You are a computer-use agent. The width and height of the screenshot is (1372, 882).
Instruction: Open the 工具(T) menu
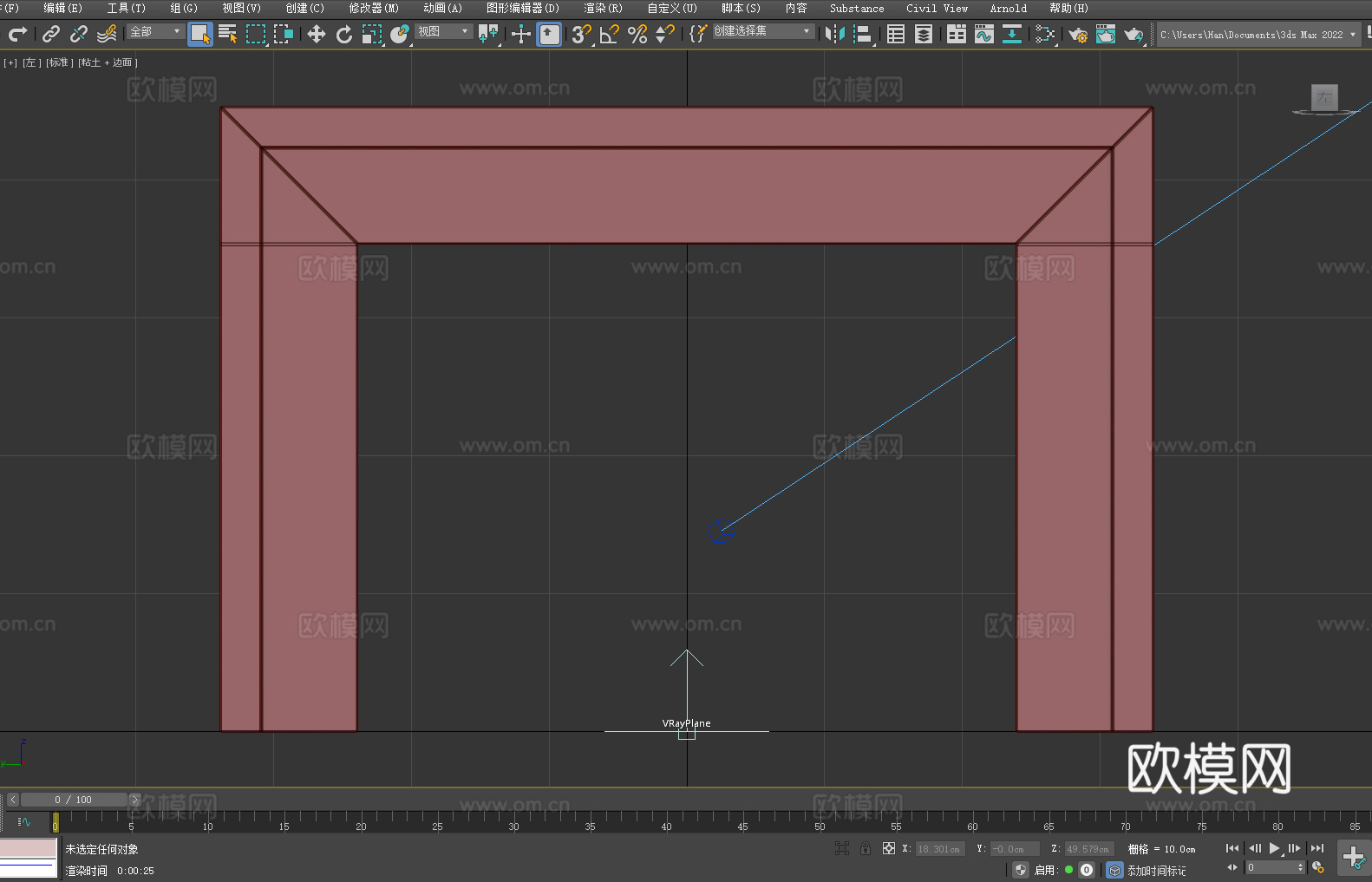[126, 8]
